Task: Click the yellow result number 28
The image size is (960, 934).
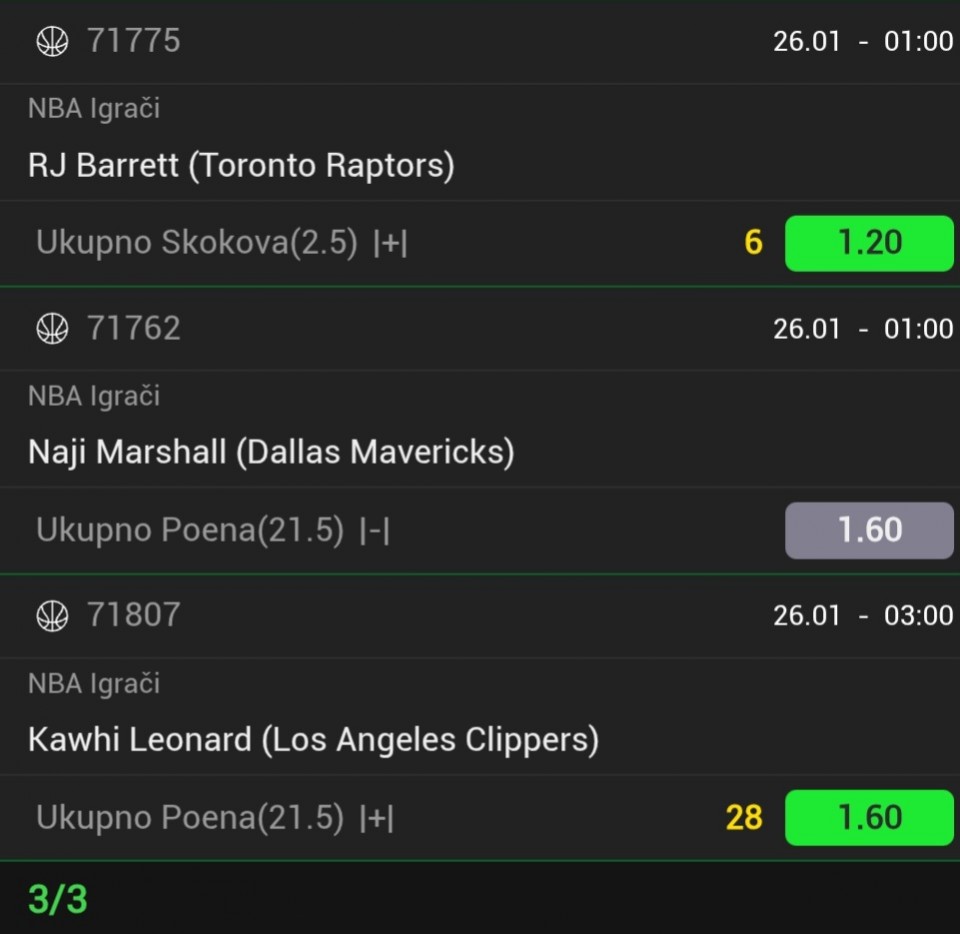Action: 744,818
